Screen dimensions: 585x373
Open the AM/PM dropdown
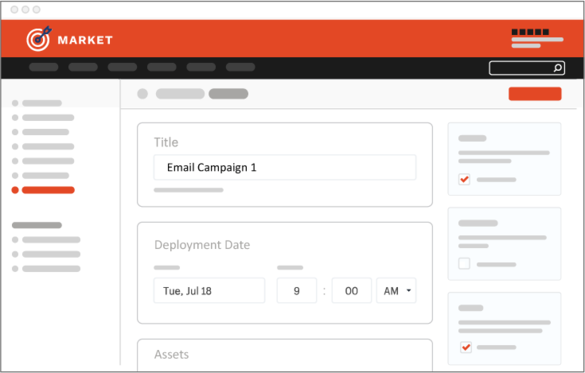coord(396,291)
